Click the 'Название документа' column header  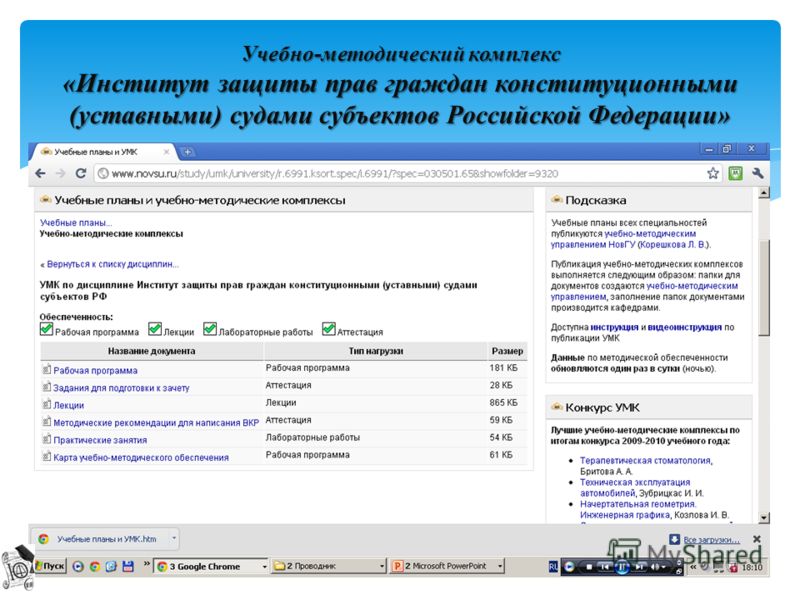(x=152, y=351)
